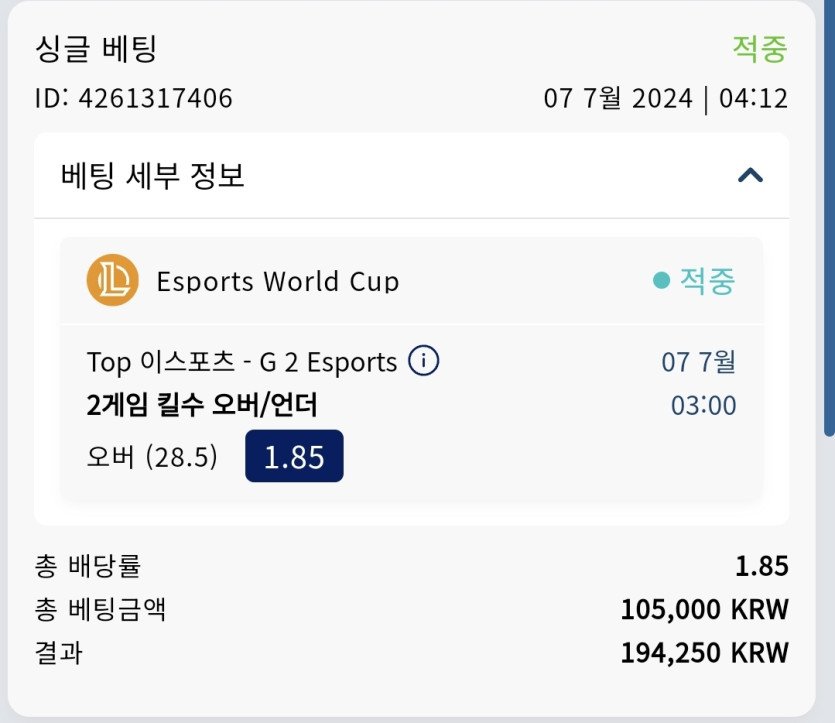The image size is (835, 723).
Task: Click the 105,000 KRW stake amount
Action: coord(705,610)
